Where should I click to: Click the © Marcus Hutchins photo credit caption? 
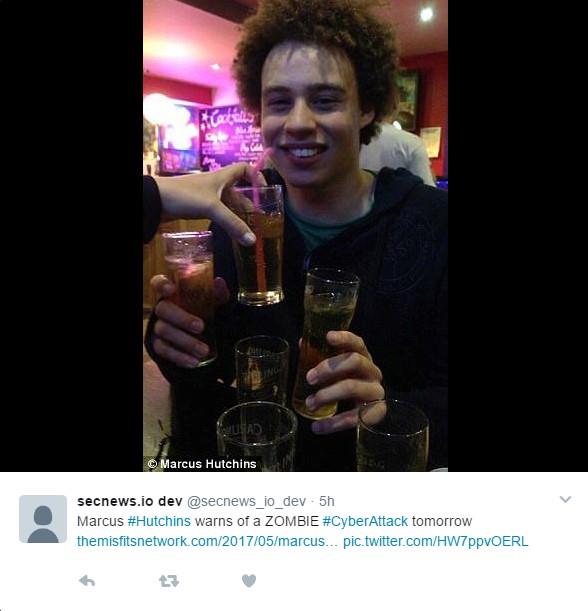point(202,464)
